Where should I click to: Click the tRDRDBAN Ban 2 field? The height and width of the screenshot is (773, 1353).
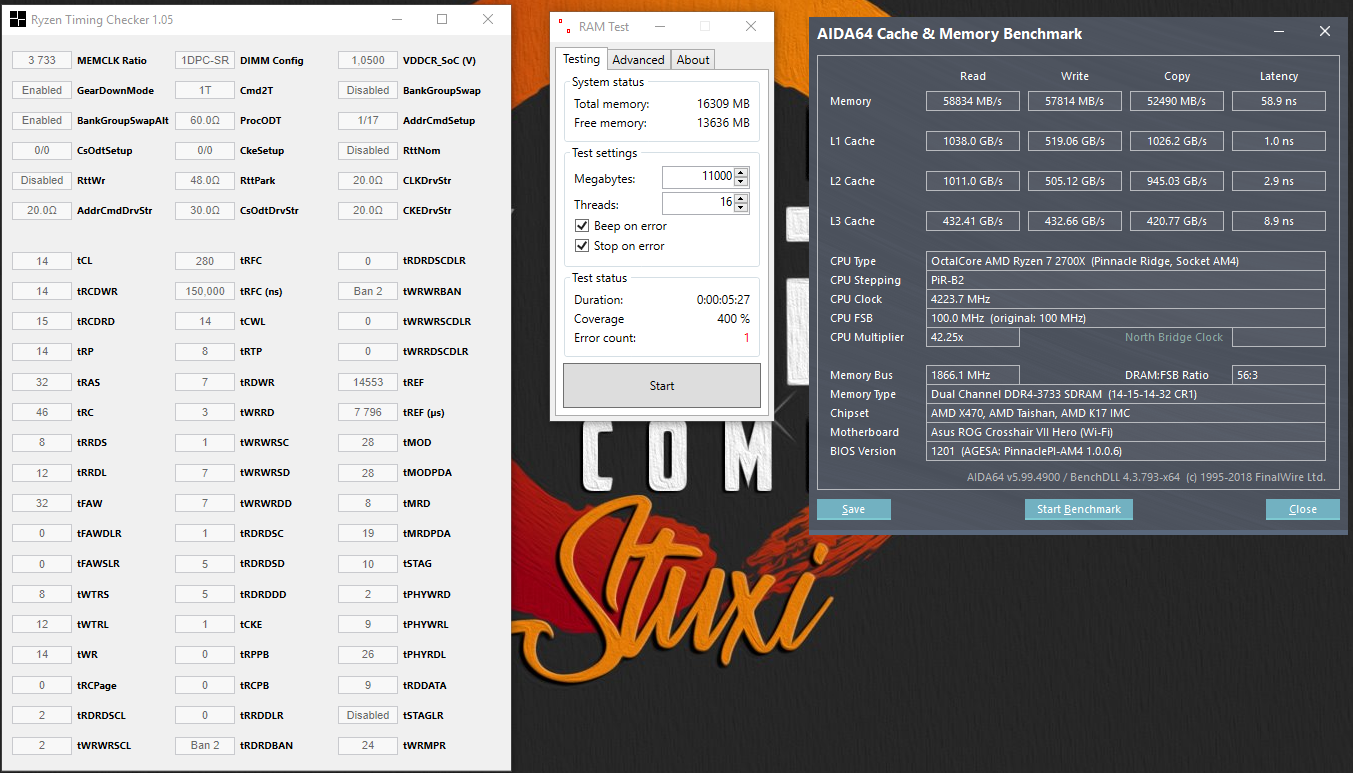pyautogui.click(x=205, y=745)
